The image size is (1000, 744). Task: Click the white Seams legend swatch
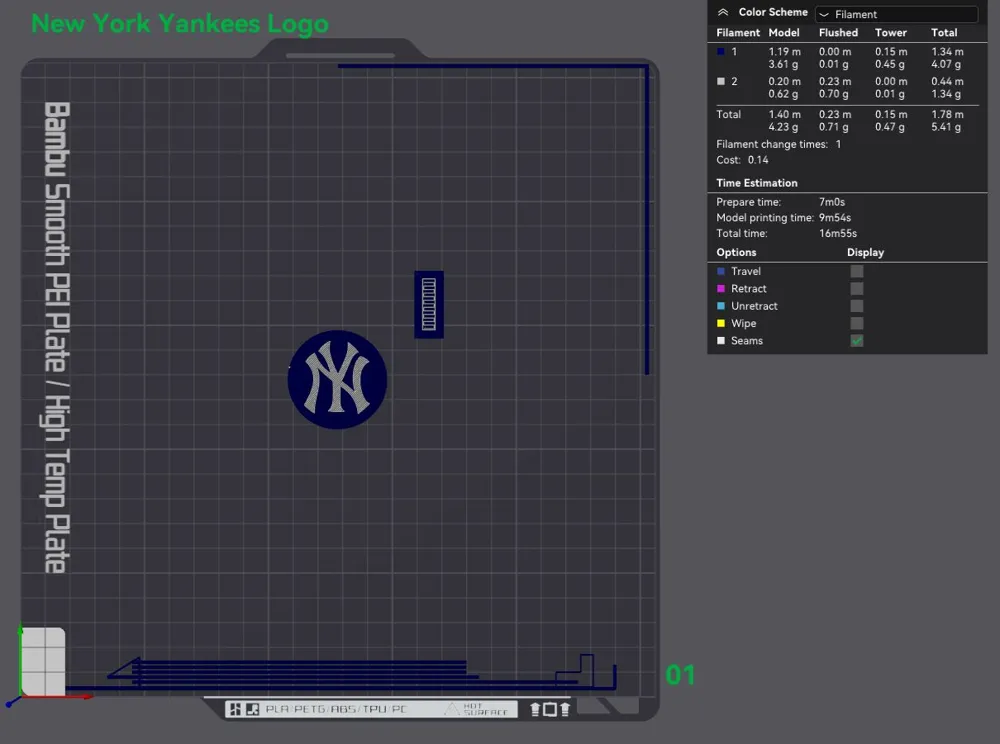click(x=721, y=340)
